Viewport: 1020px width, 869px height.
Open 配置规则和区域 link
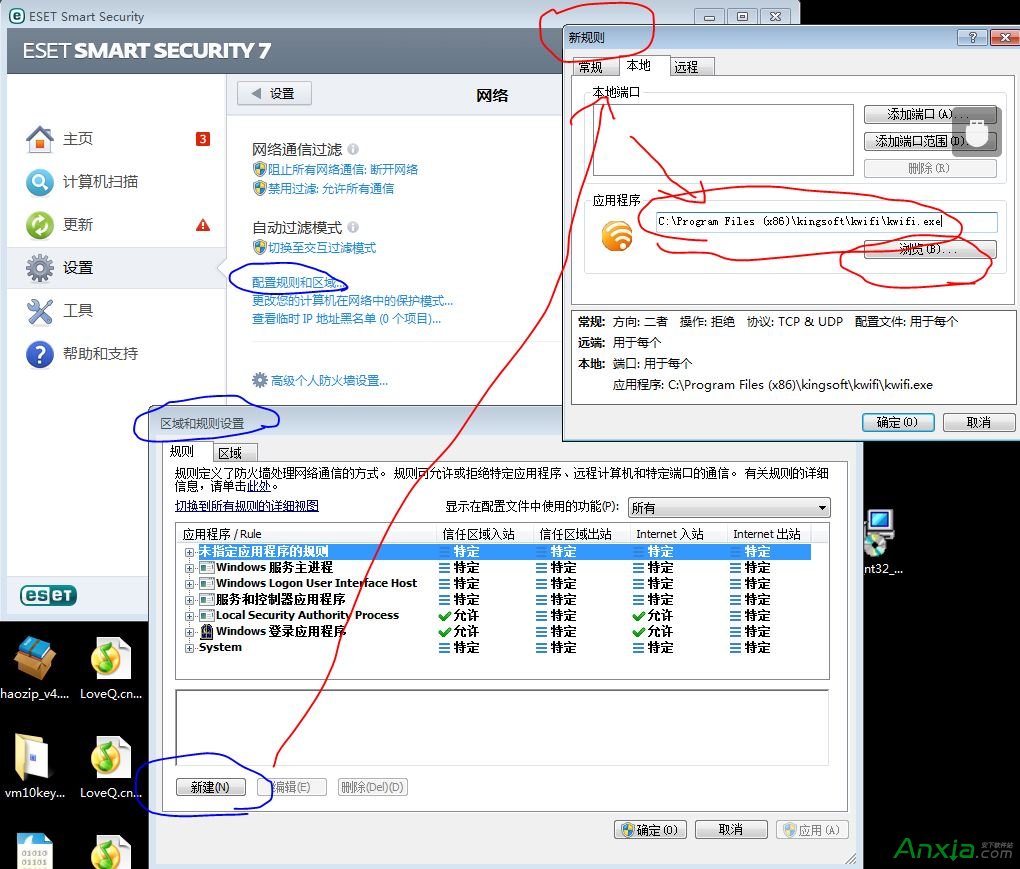tap(298, 282)
